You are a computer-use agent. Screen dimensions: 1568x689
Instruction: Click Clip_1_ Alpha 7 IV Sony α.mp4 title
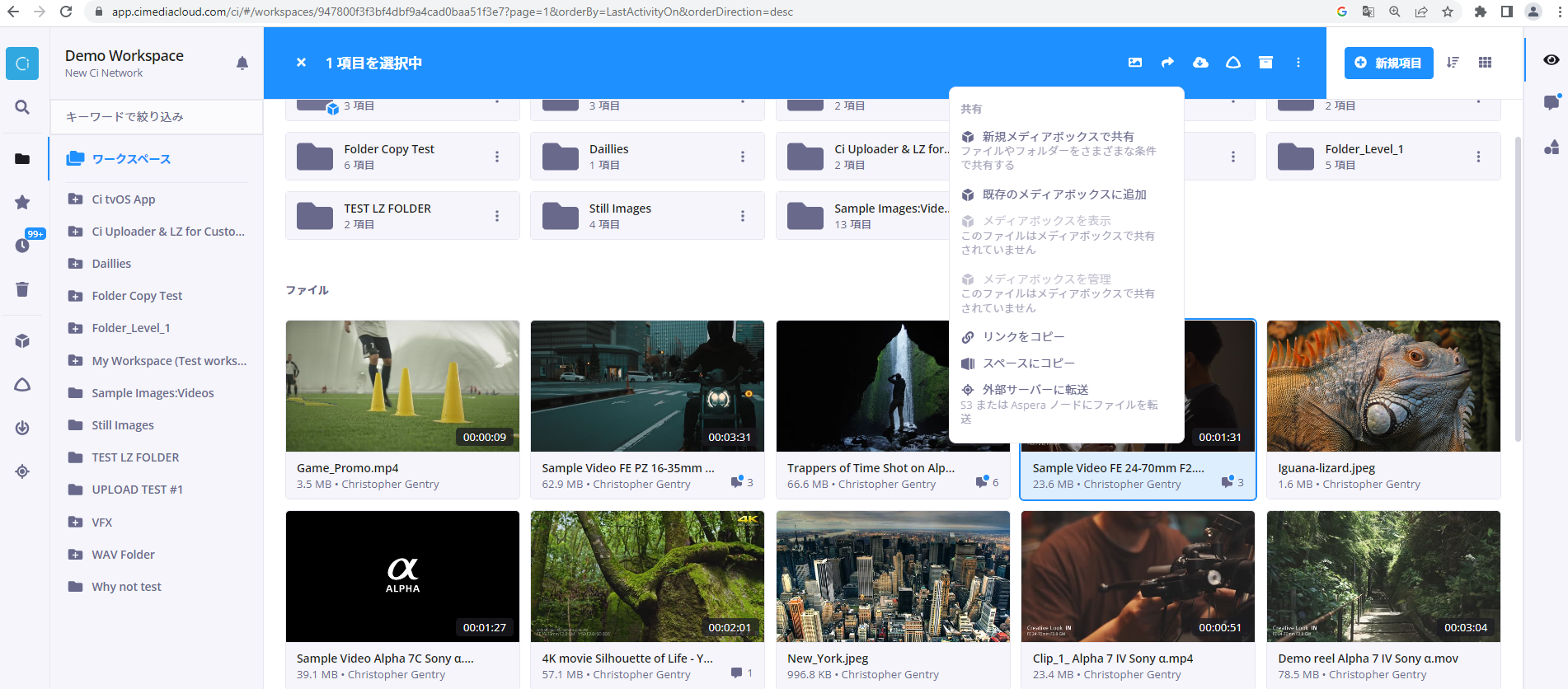click(x=1112, y=659)
